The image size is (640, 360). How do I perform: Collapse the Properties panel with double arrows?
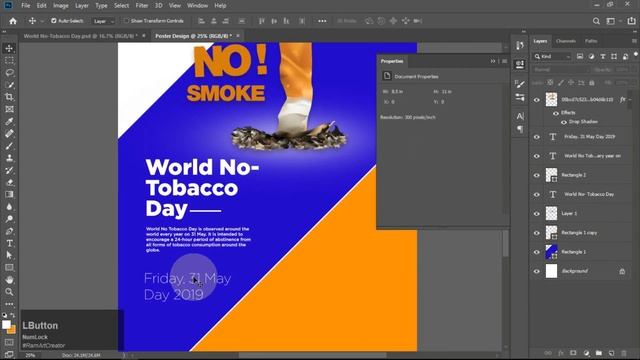coord(493,61)
